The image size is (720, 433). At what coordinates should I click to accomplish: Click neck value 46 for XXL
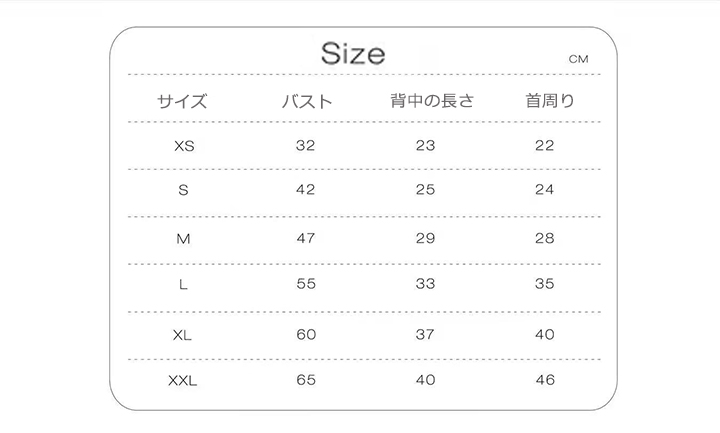click(545, 381)
